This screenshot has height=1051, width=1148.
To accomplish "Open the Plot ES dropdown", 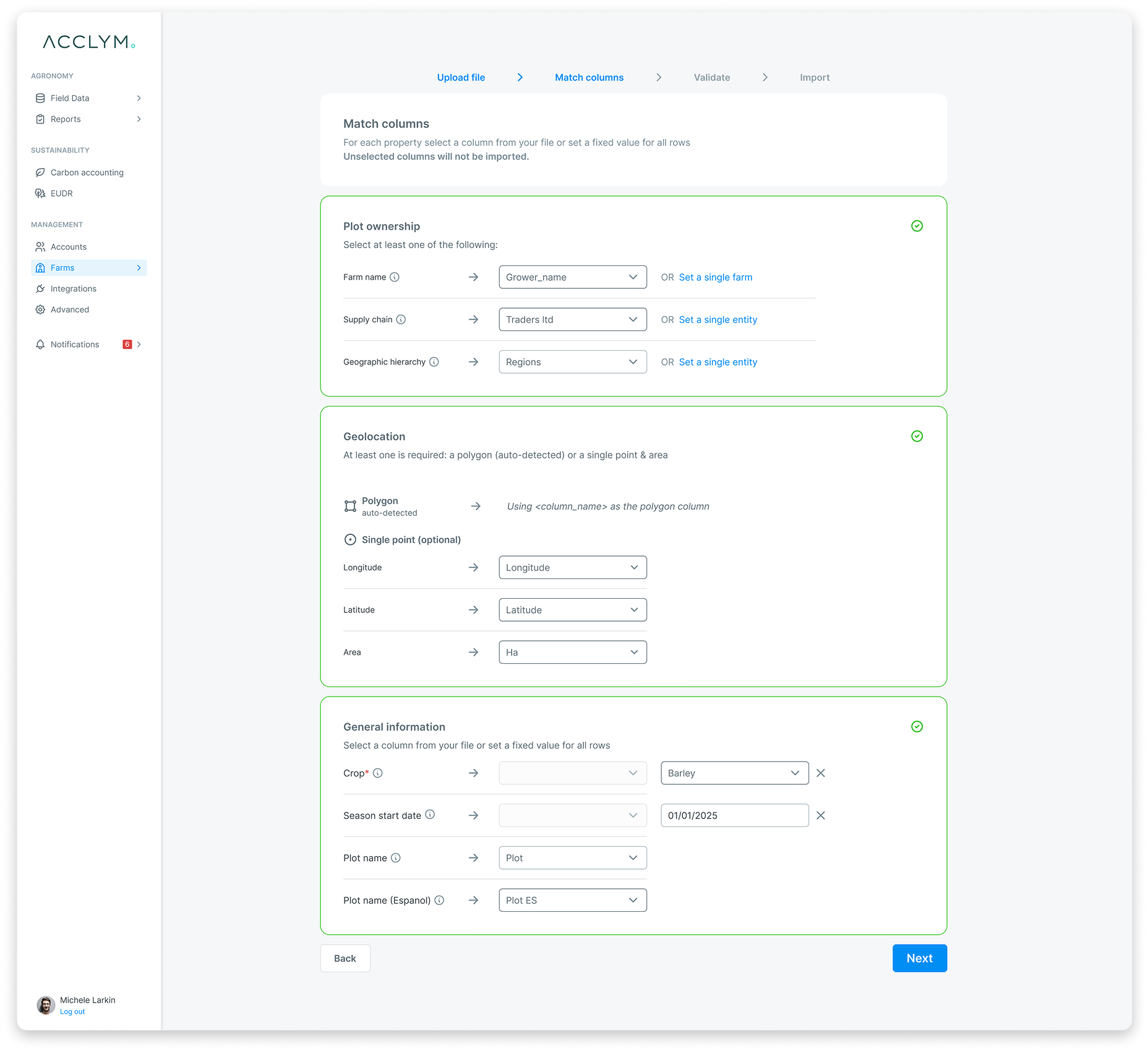I will pos(573,901).
